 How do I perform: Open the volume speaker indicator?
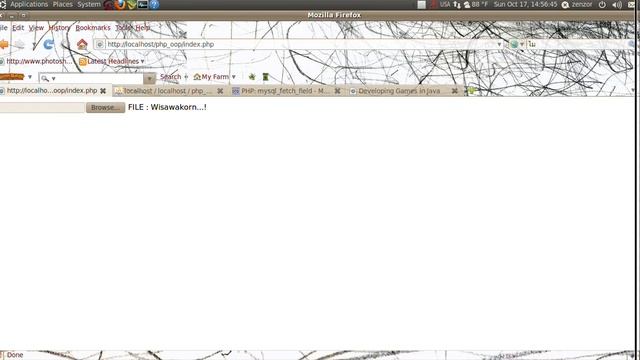(x=616, y=5)
